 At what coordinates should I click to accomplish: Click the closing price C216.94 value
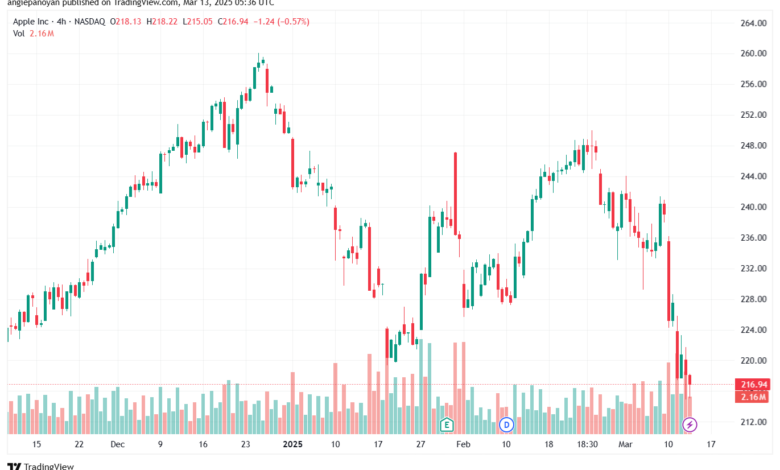[233, 22]
